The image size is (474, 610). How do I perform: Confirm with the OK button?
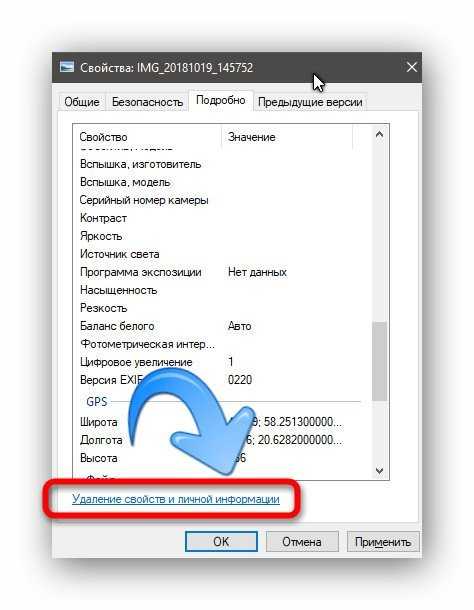point(221,542)
